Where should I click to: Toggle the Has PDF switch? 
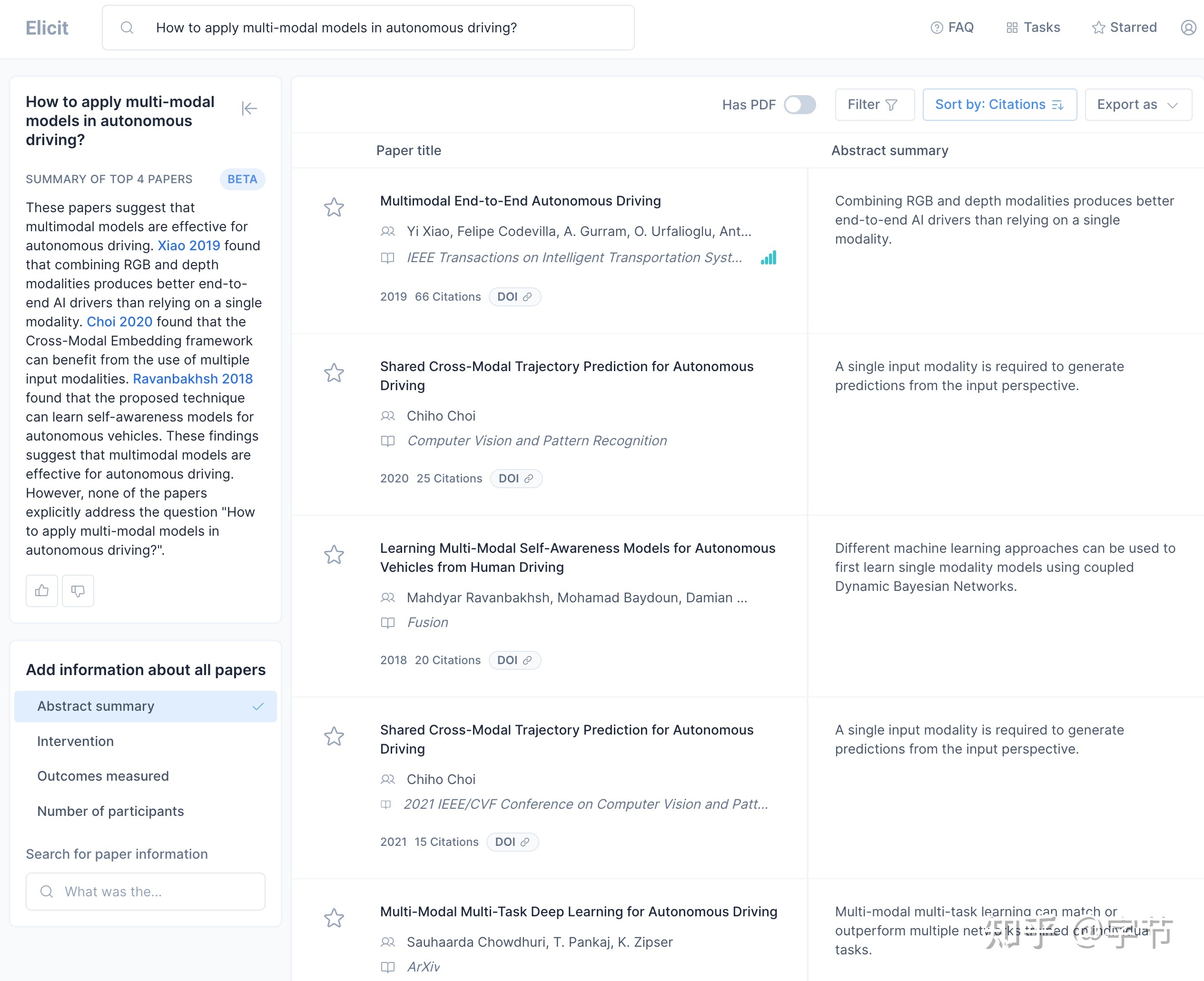pyautogui.click(x=799, y=105)
